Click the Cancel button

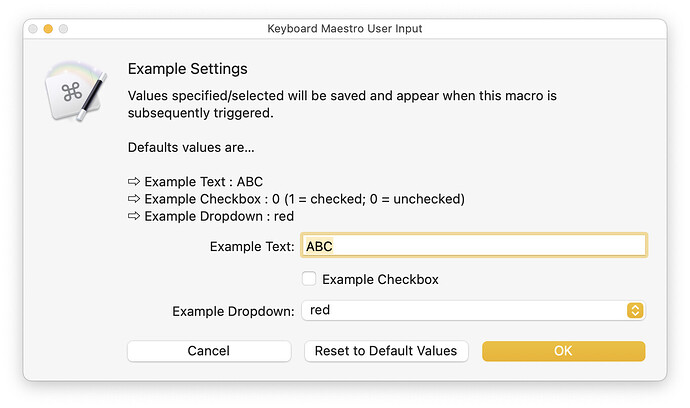tap(209, 351)
